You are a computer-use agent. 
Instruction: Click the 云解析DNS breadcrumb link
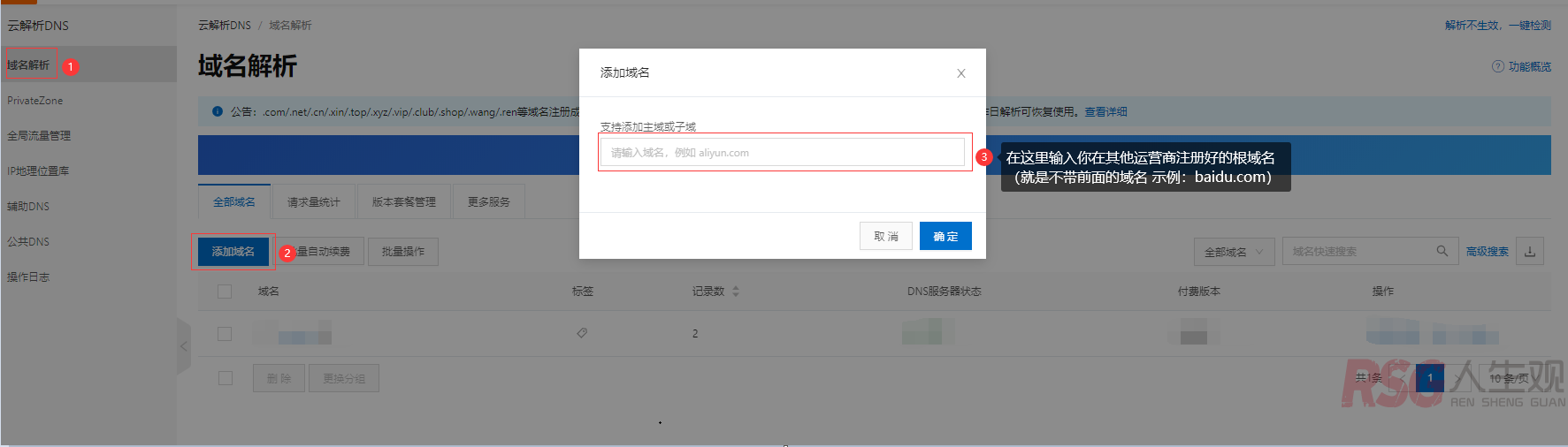point(225,25)
